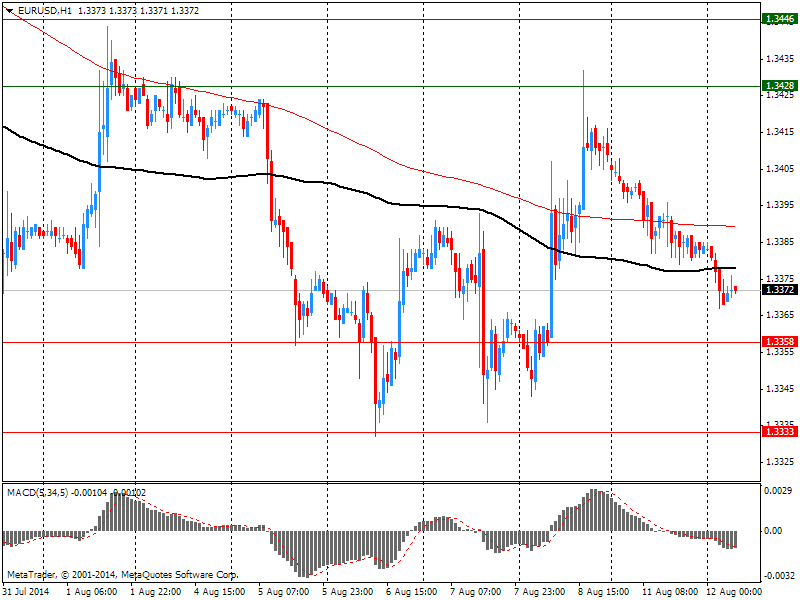
Task: Click the small triangle beside EURUSD,H1
Action: point(10,11)
